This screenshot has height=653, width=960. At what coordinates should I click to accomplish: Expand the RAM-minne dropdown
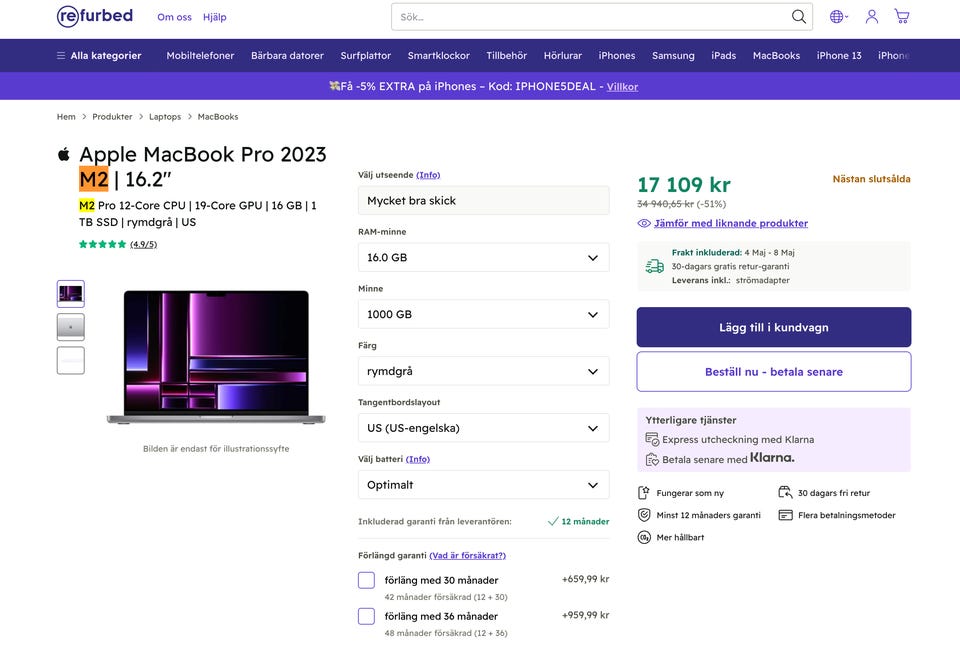click(x=483, y=257)
